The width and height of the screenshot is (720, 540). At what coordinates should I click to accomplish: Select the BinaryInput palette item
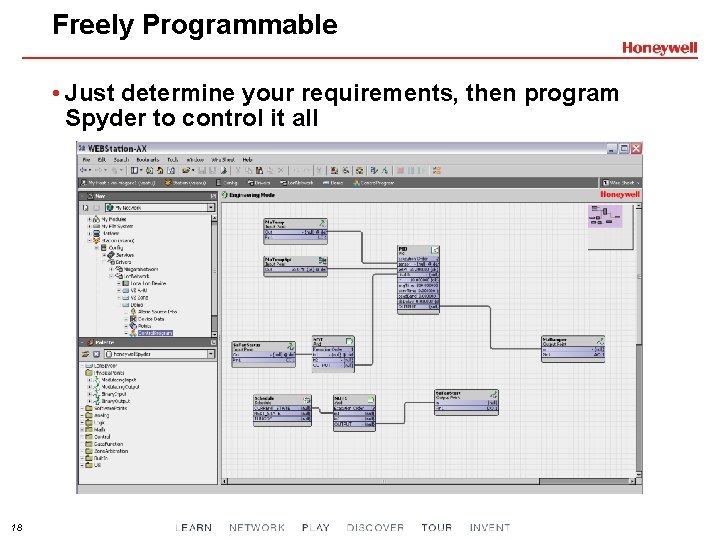coord(113,394)
